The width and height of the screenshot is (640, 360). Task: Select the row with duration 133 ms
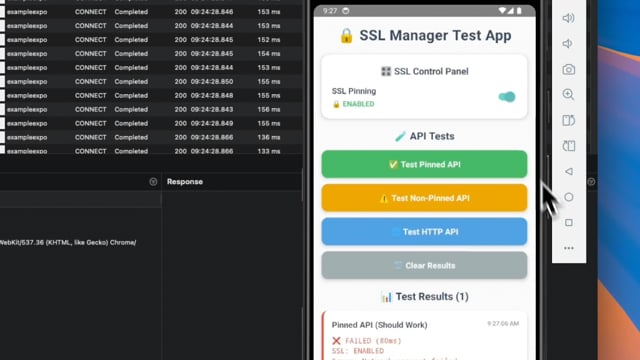151,150
